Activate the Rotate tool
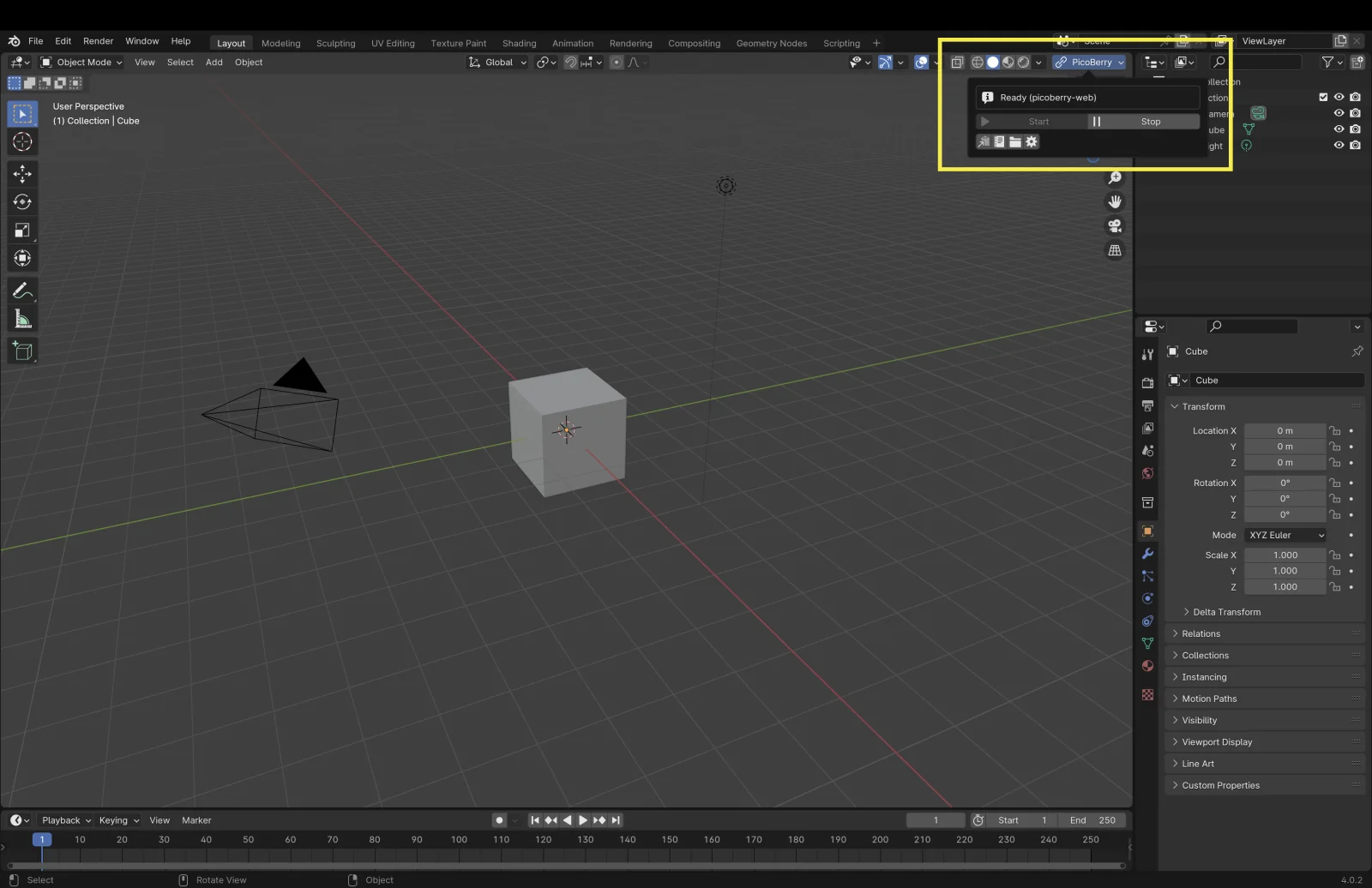Image resolution: width=1372 pixels, height=888 pixels. click(22, 202)
